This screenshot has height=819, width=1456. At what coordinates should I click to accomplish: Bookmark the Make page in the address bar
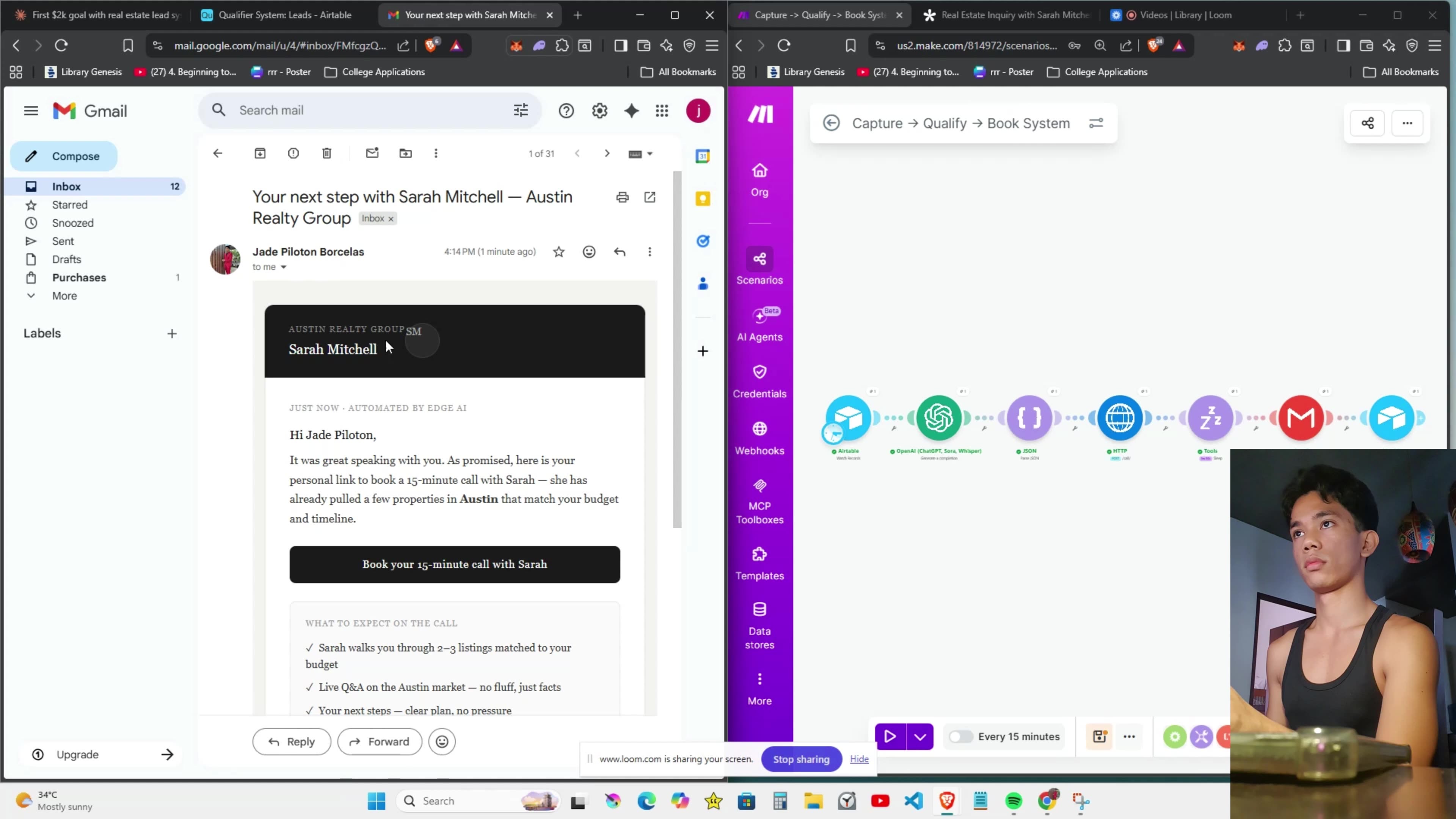(850, 46)
